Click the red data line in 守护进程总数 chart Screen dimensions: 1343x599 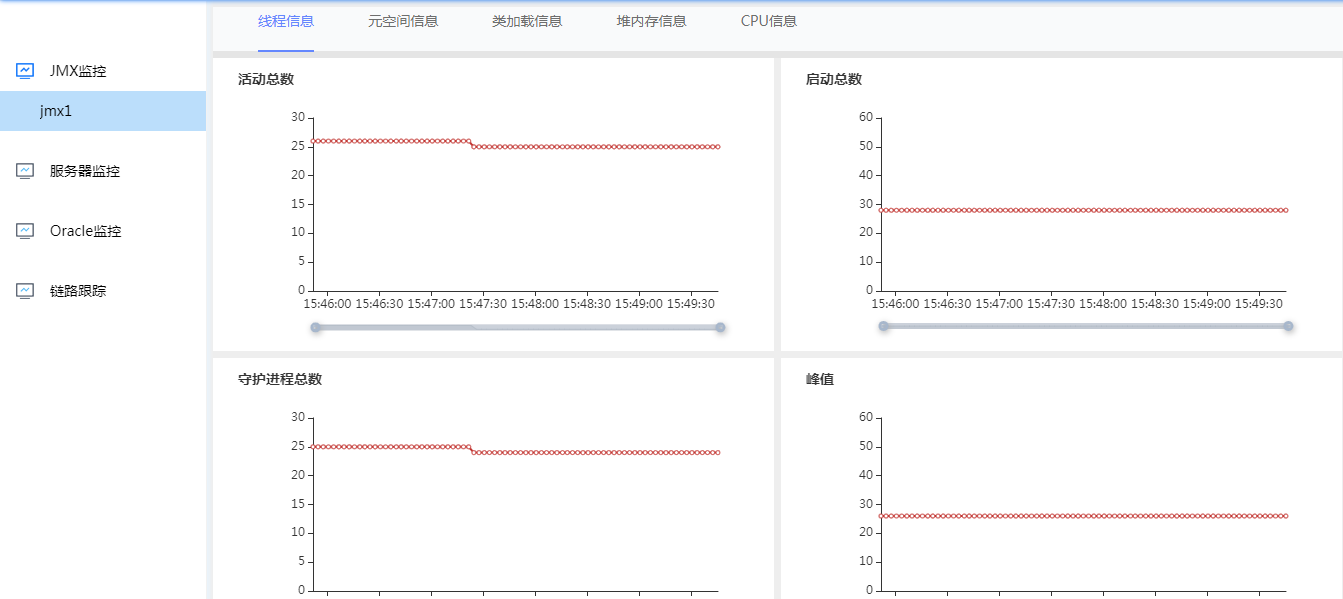(x=600, y=453)
